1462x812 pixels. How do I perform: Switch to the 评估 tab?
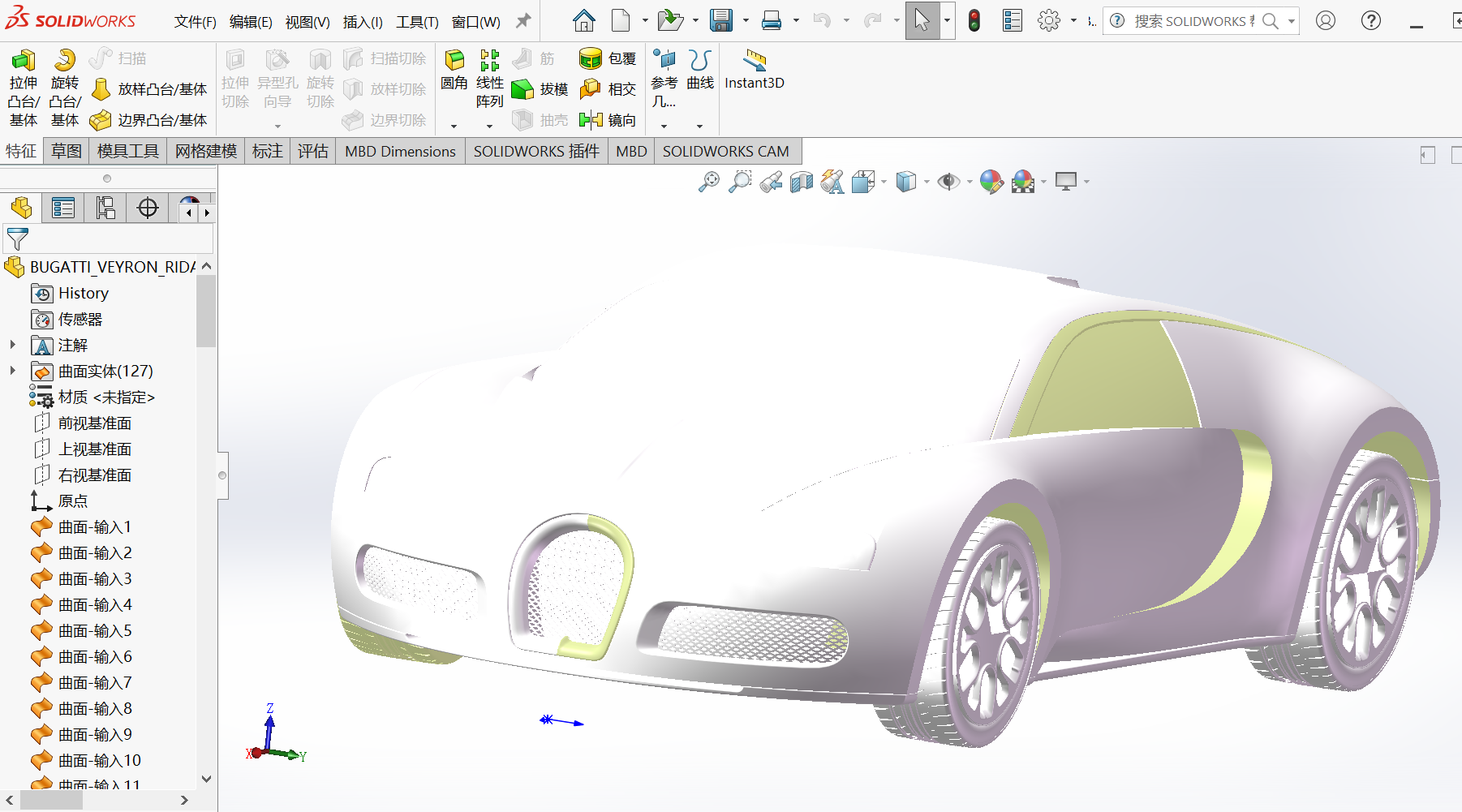(x=313, y=151)
